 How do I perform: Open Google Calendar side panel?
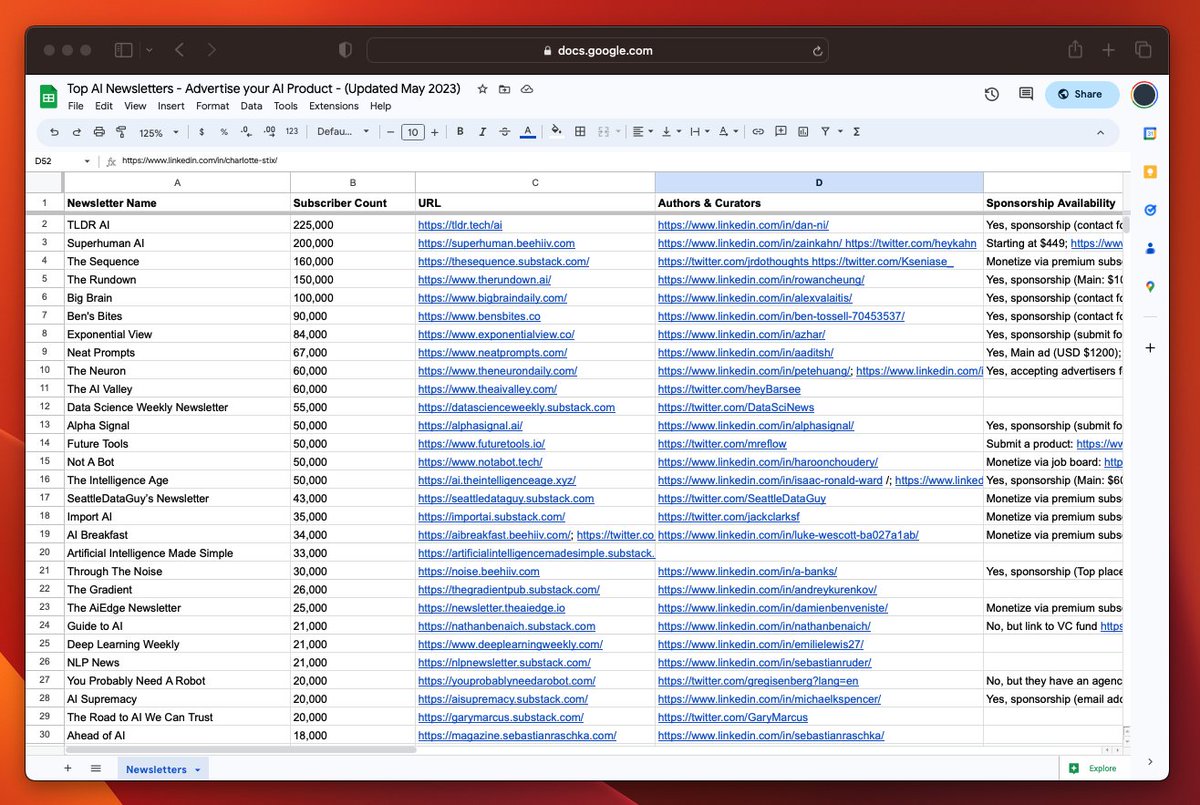(x=1150, y=133)
